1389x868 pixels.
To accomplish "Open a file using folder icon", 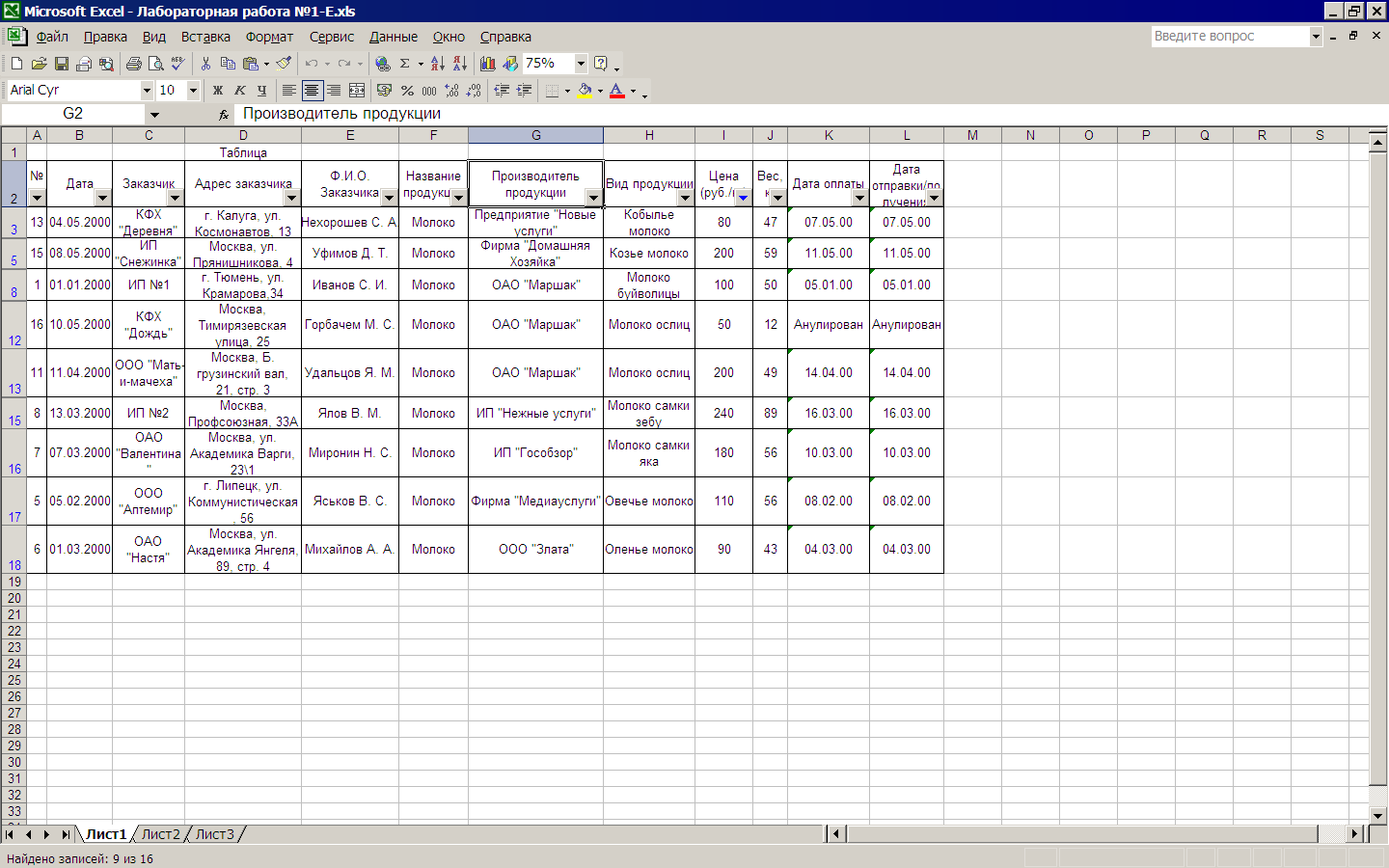I will 39,64.
